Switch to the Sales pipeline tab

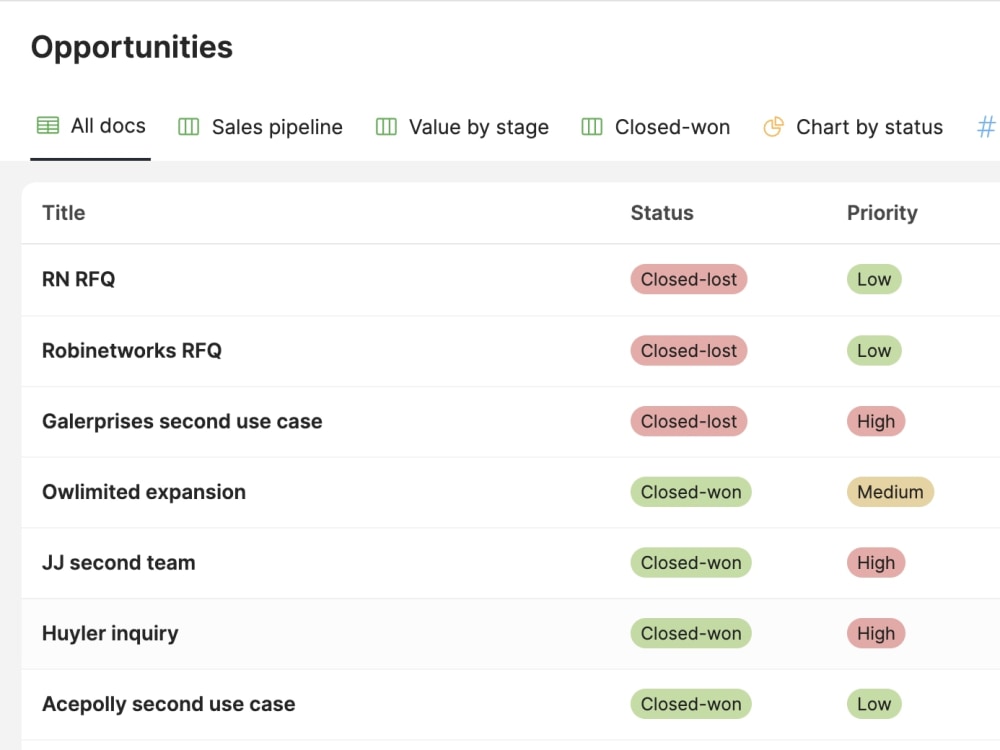click(x=277, y=127)
